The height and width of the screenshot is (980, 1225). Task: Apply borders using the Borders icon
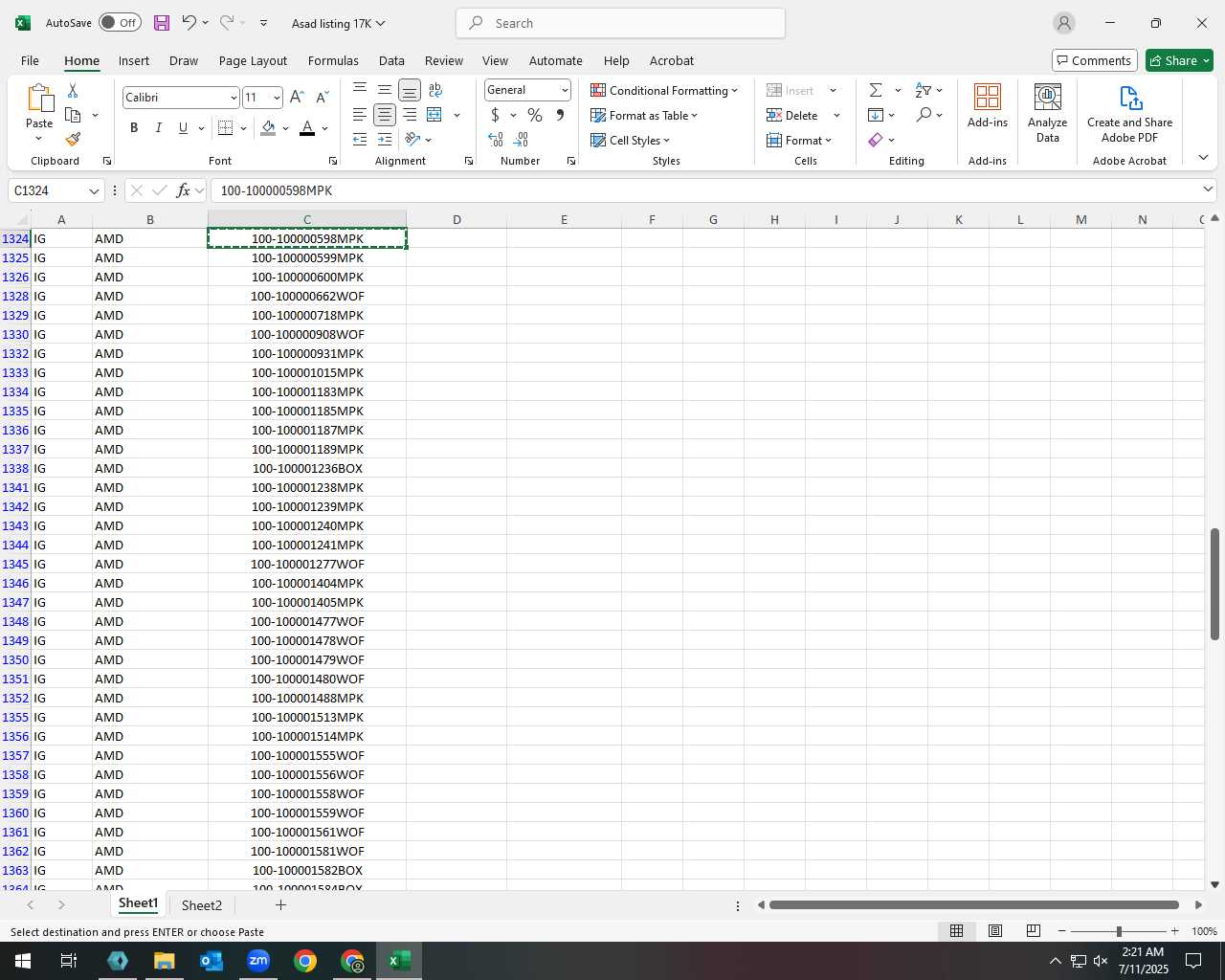pos(226,127)
